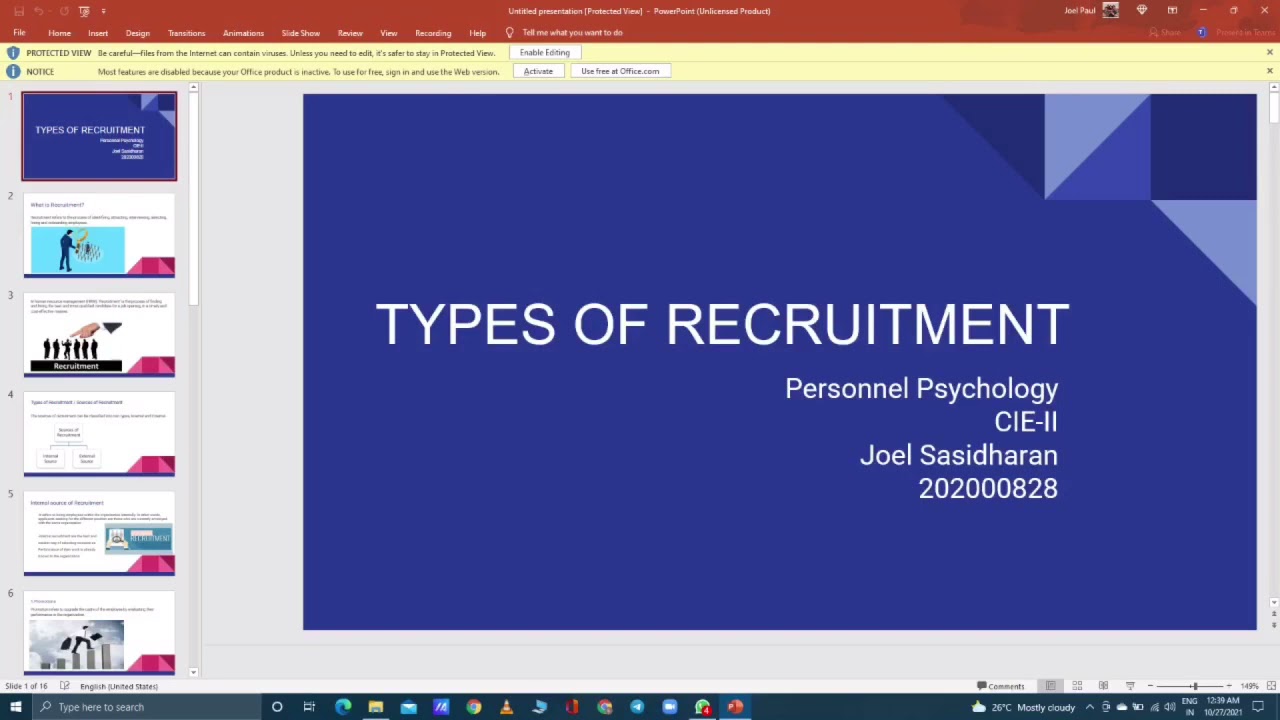Switch to the Transitions tab
Image resolution: width=1280 pixels, height=720 pixels.
pos(186,33)
